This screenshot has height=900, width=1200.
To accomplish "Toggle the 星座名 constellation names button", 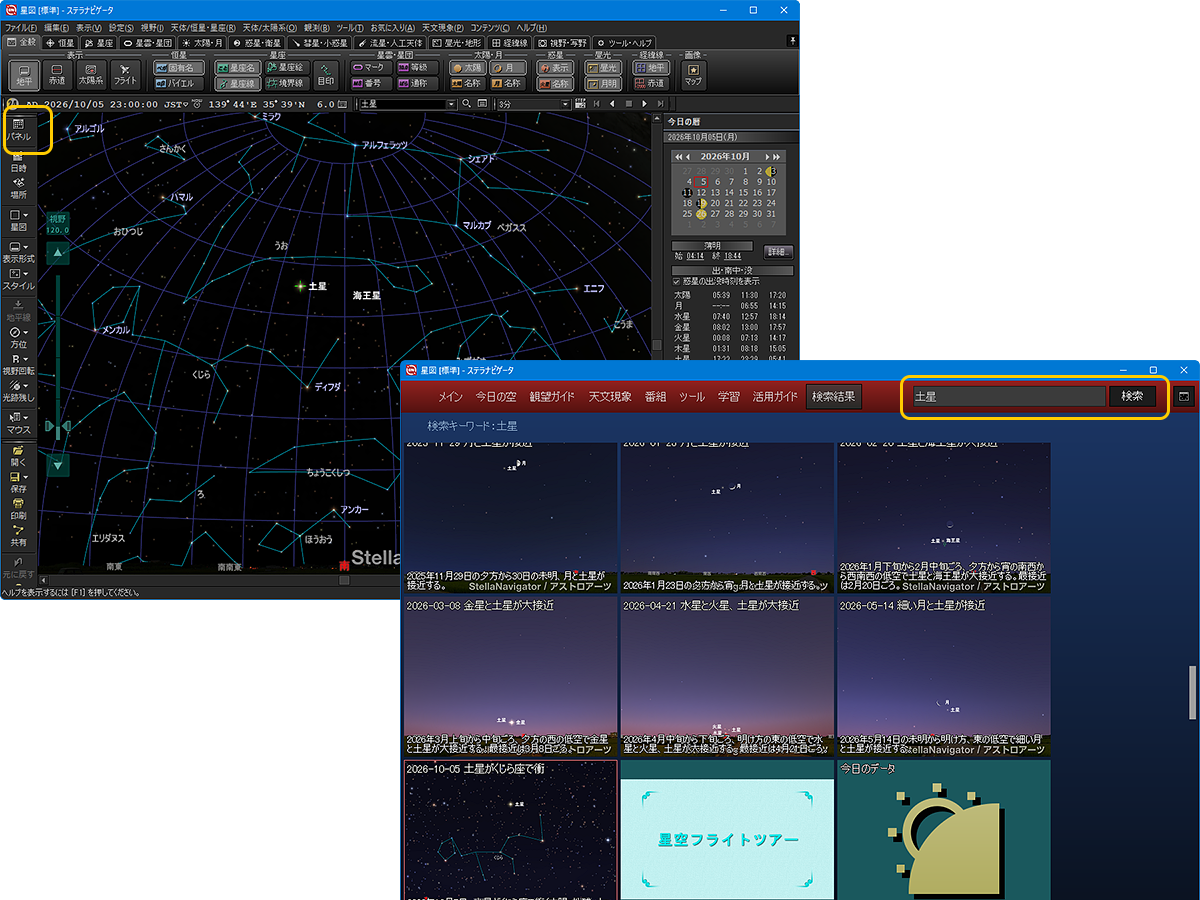I will 237,68.
